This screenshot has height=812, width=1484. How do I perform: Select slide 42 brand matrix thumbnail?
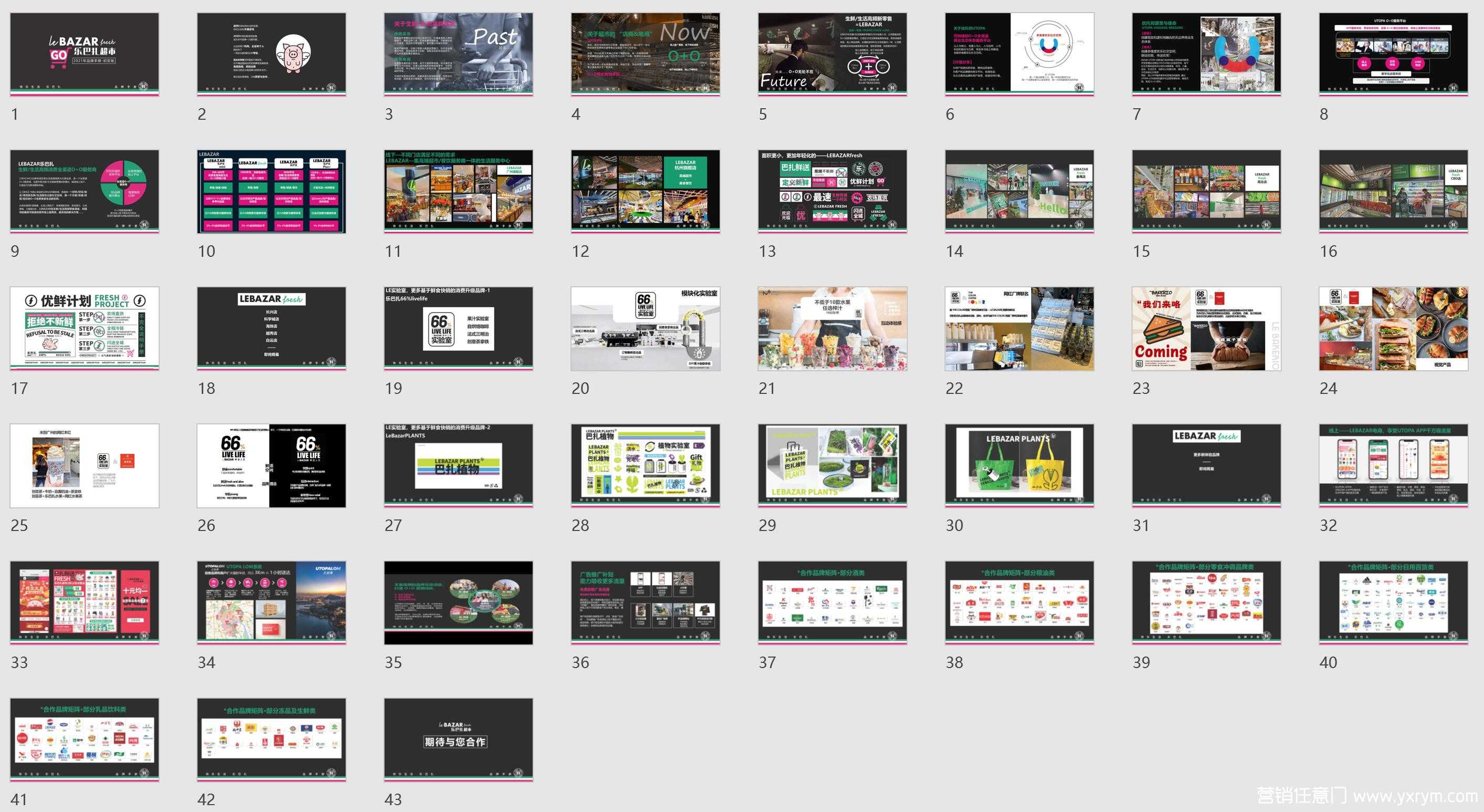[272, 740]
